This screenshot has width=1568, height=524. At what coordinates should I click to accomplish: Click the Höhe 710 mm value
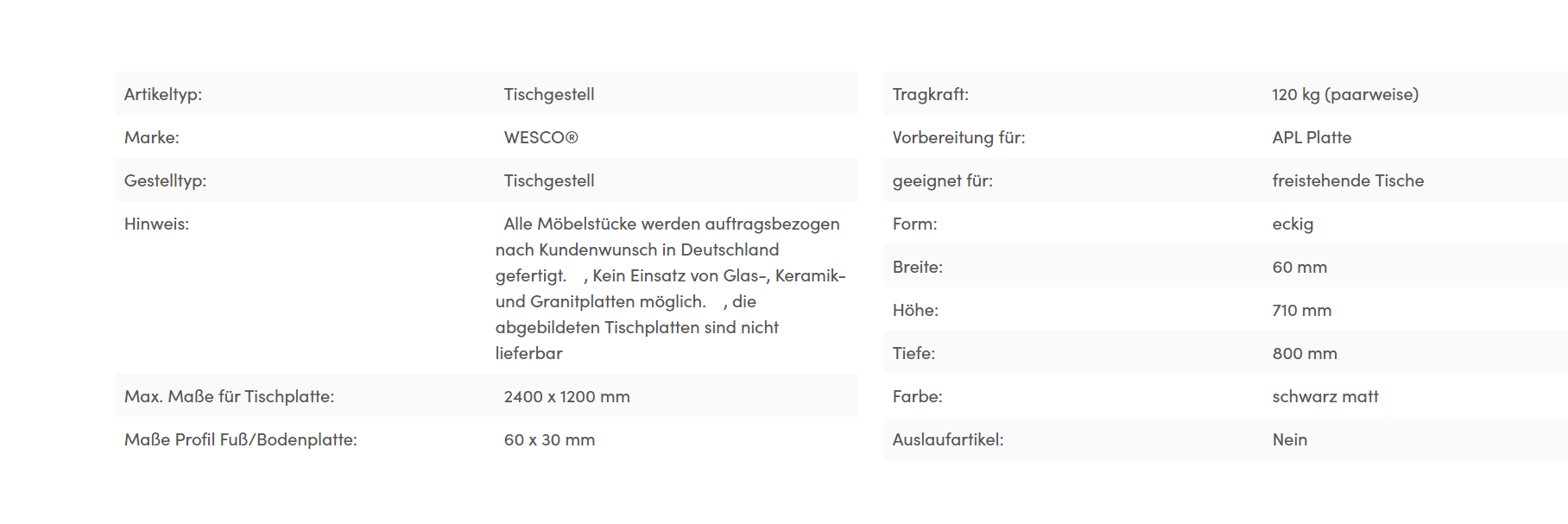1302,310
